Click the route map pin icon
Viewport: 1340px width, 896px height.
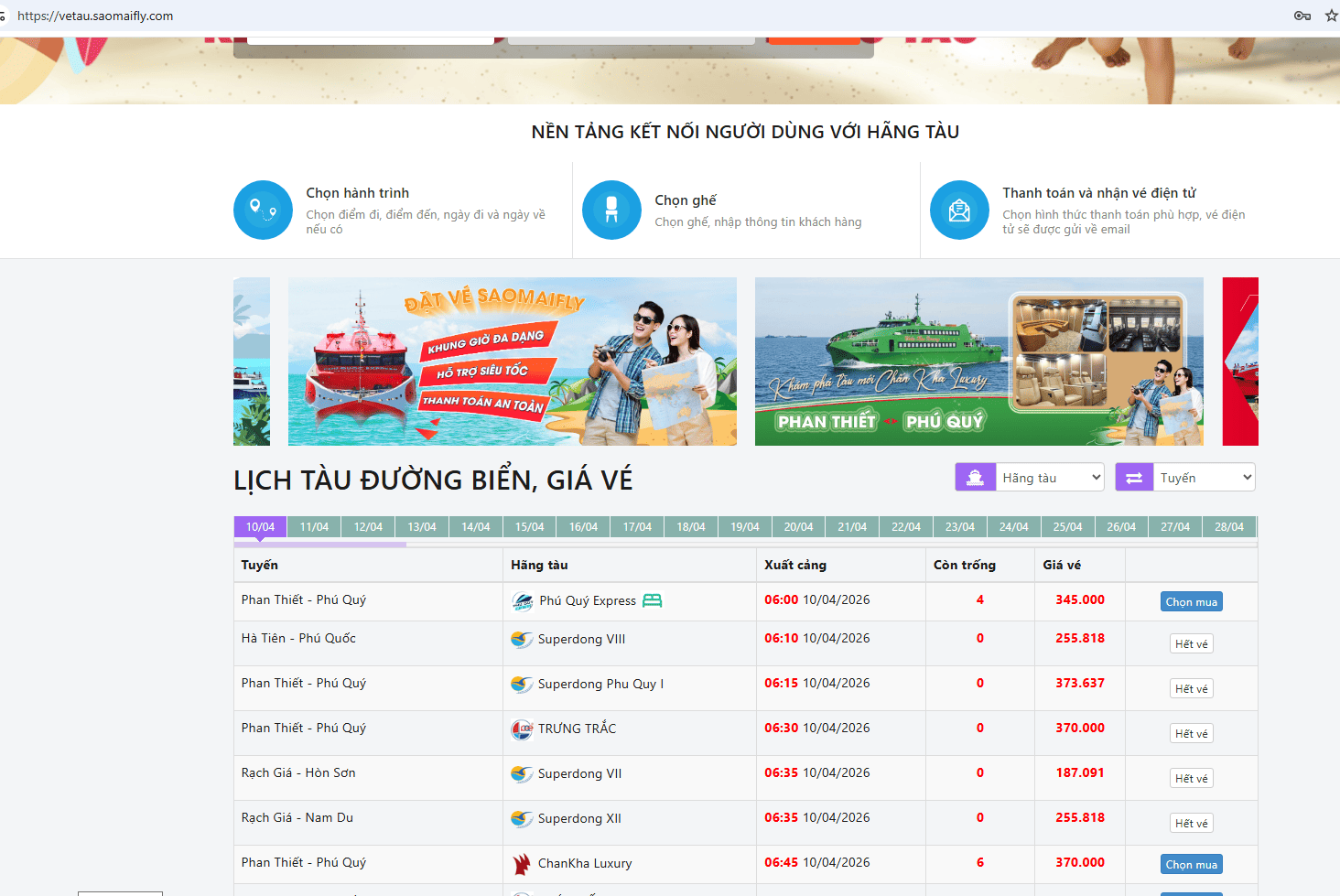(263, 210)
